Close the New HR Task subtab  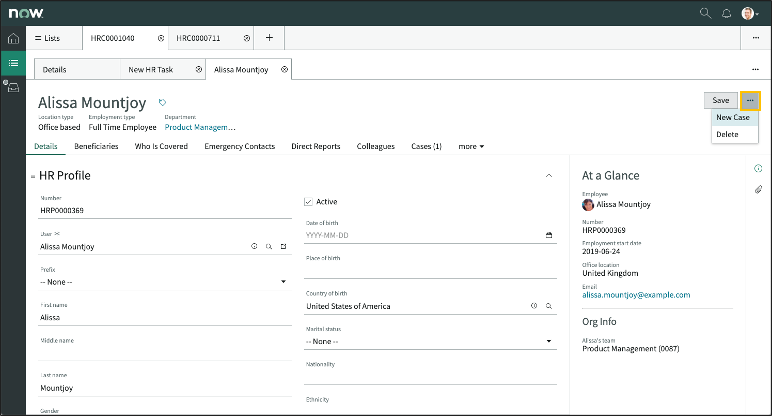[x=198, y=69]
